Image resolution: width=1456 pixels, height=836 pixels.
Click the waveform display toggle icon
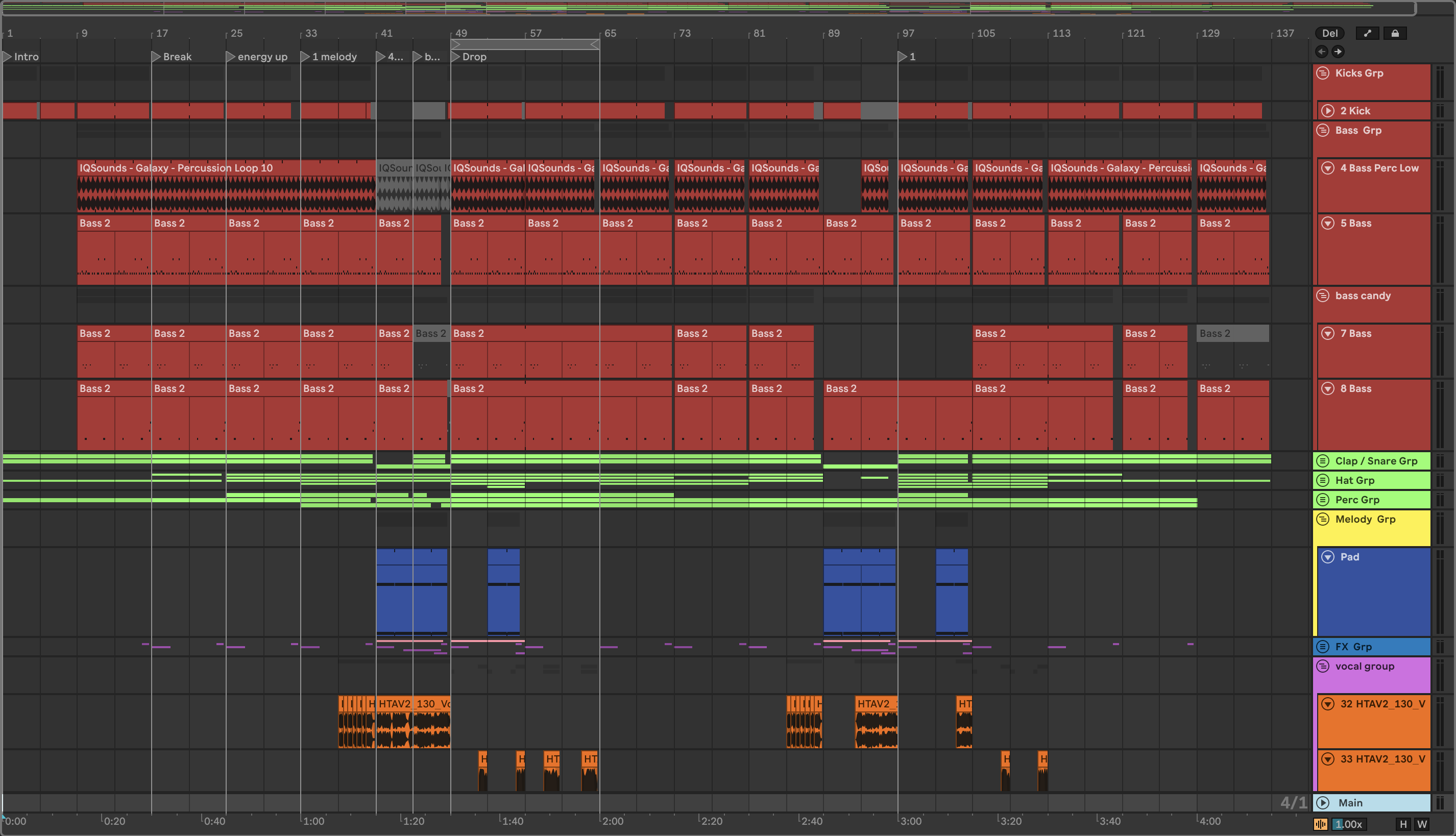point(1320,824)
